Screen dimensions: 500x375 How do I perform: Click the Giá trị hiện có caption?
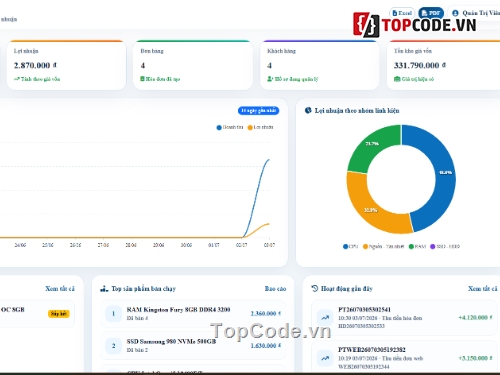[x=418, y=79]
